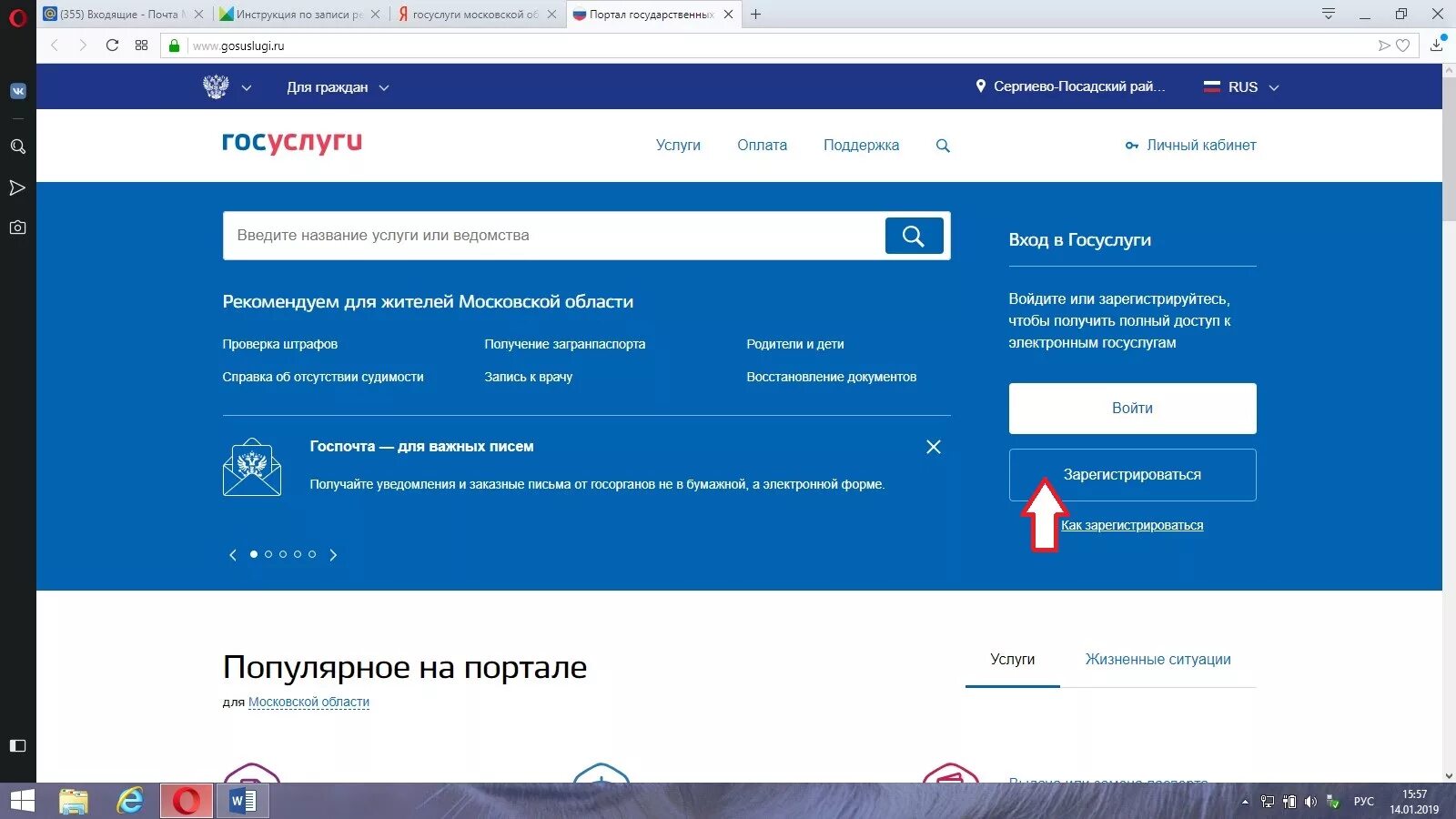Switch to Жизненные ситуации tab

(x=1158, y=660)
